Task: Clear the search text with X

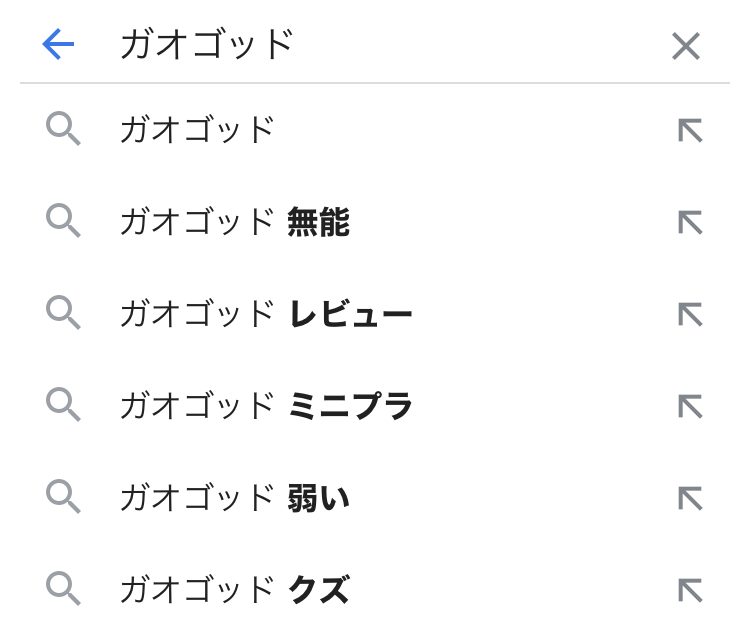Action: pos(686,46)
